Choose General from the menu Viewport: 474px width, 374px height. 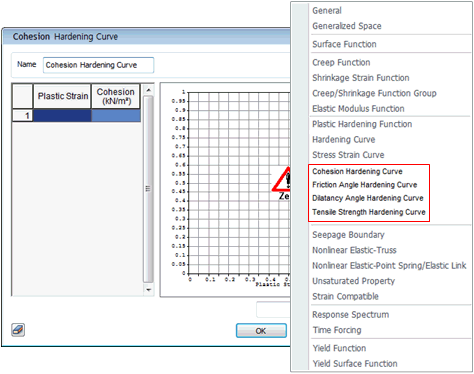[x=327, y=11]
